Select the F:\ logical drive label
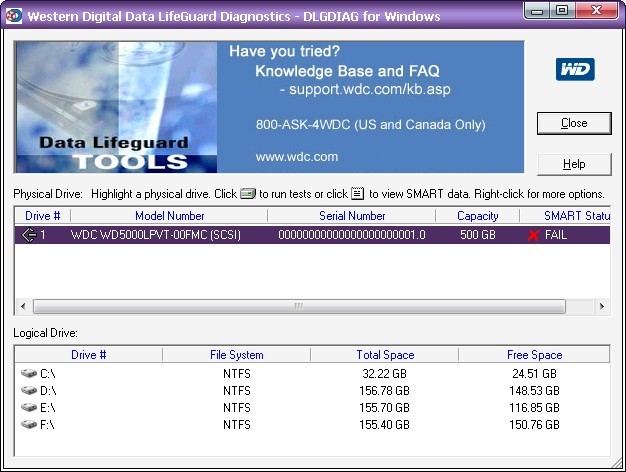The width and height of the screenshot is (626, 472). pos(47,424)
